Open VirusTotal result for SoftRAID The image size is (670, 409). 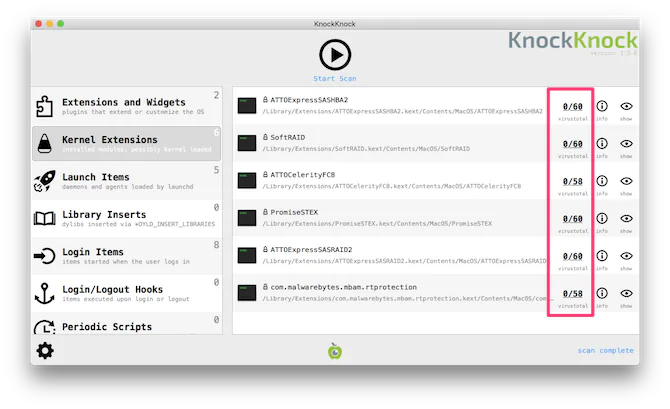pos(573,144)
